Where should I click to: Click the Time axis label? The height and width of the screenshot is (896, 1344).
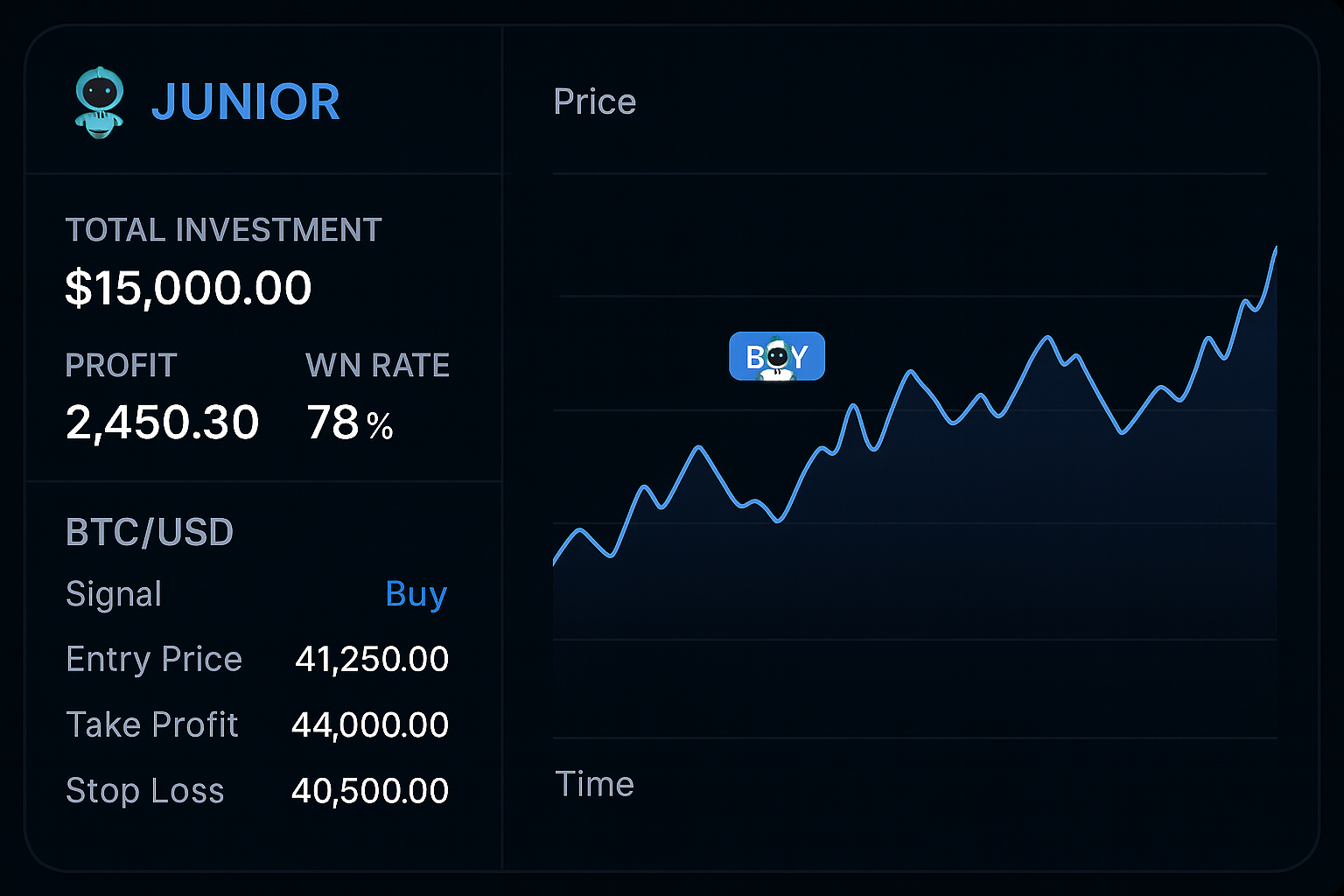click(x=594, y=784)
